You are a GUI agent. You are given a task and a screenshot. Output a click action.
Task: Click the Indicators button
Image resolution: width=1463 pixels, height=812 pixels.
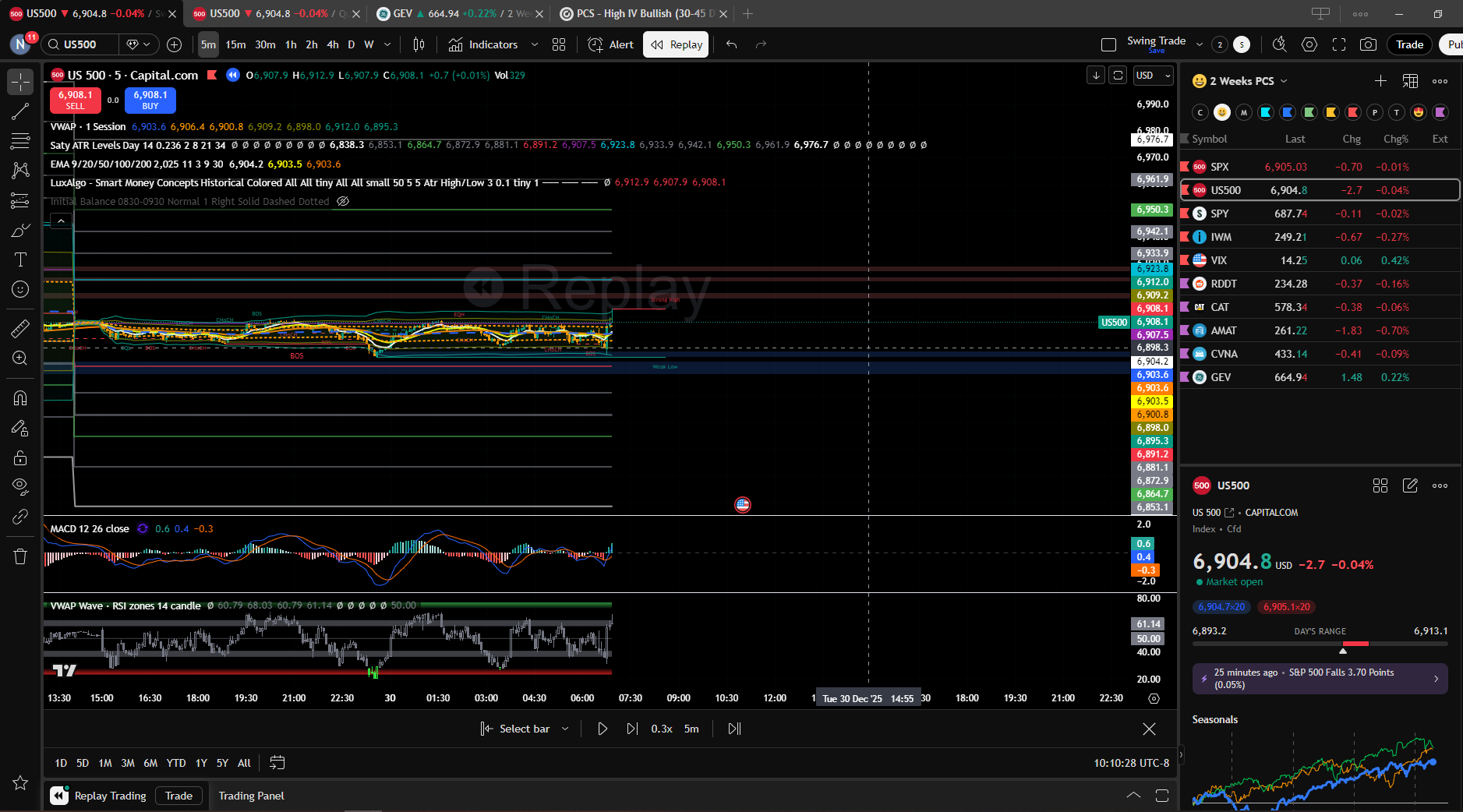coord(483,44)
